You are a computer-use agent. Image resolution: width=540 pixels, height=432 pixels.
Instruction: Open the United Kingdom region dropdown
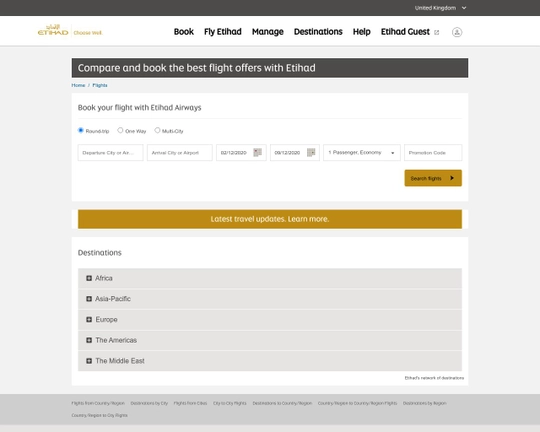click(x=440, y=8)
